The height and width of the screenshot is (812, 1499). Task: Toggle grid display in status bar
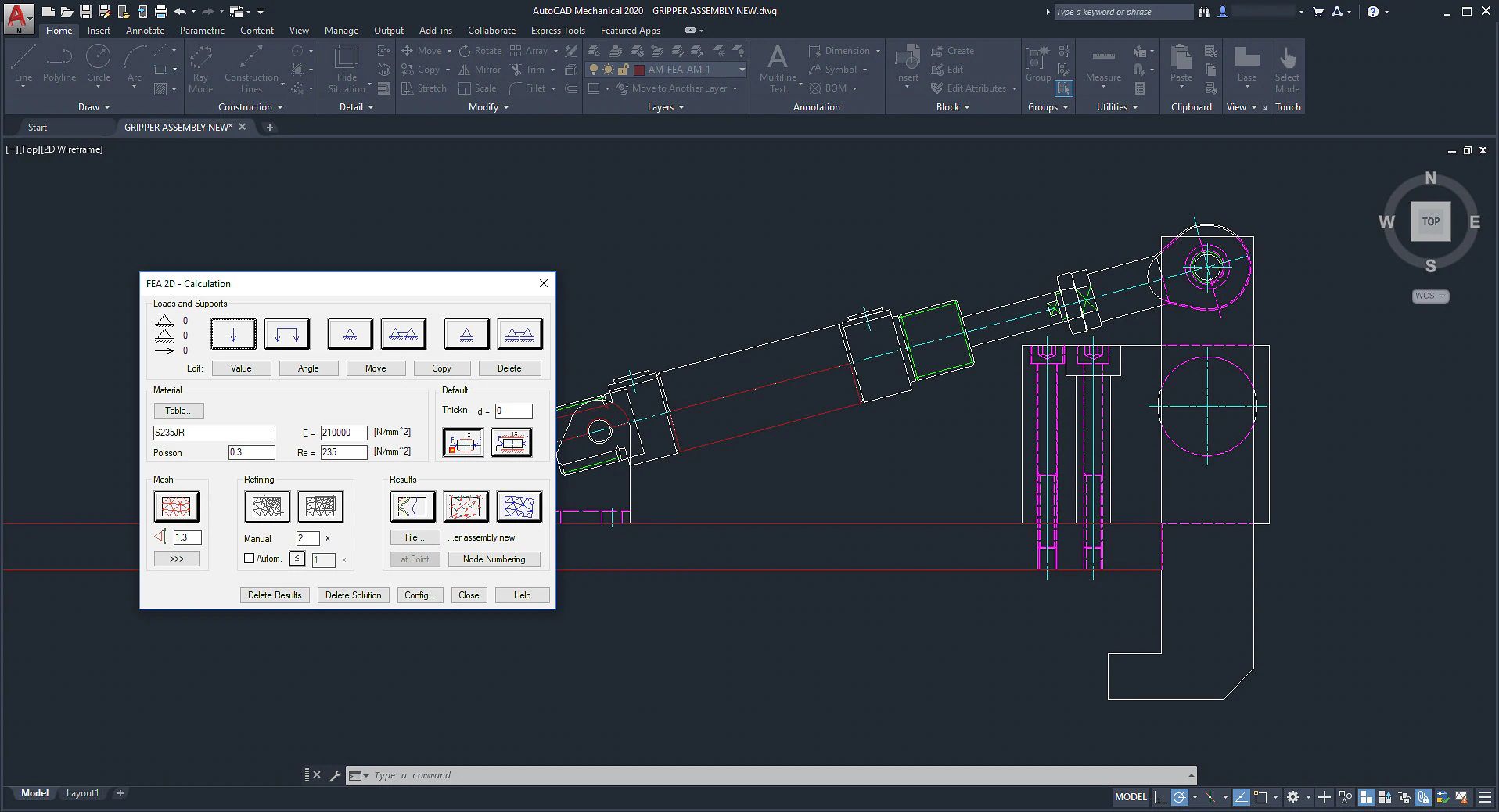click(1366, 797)
